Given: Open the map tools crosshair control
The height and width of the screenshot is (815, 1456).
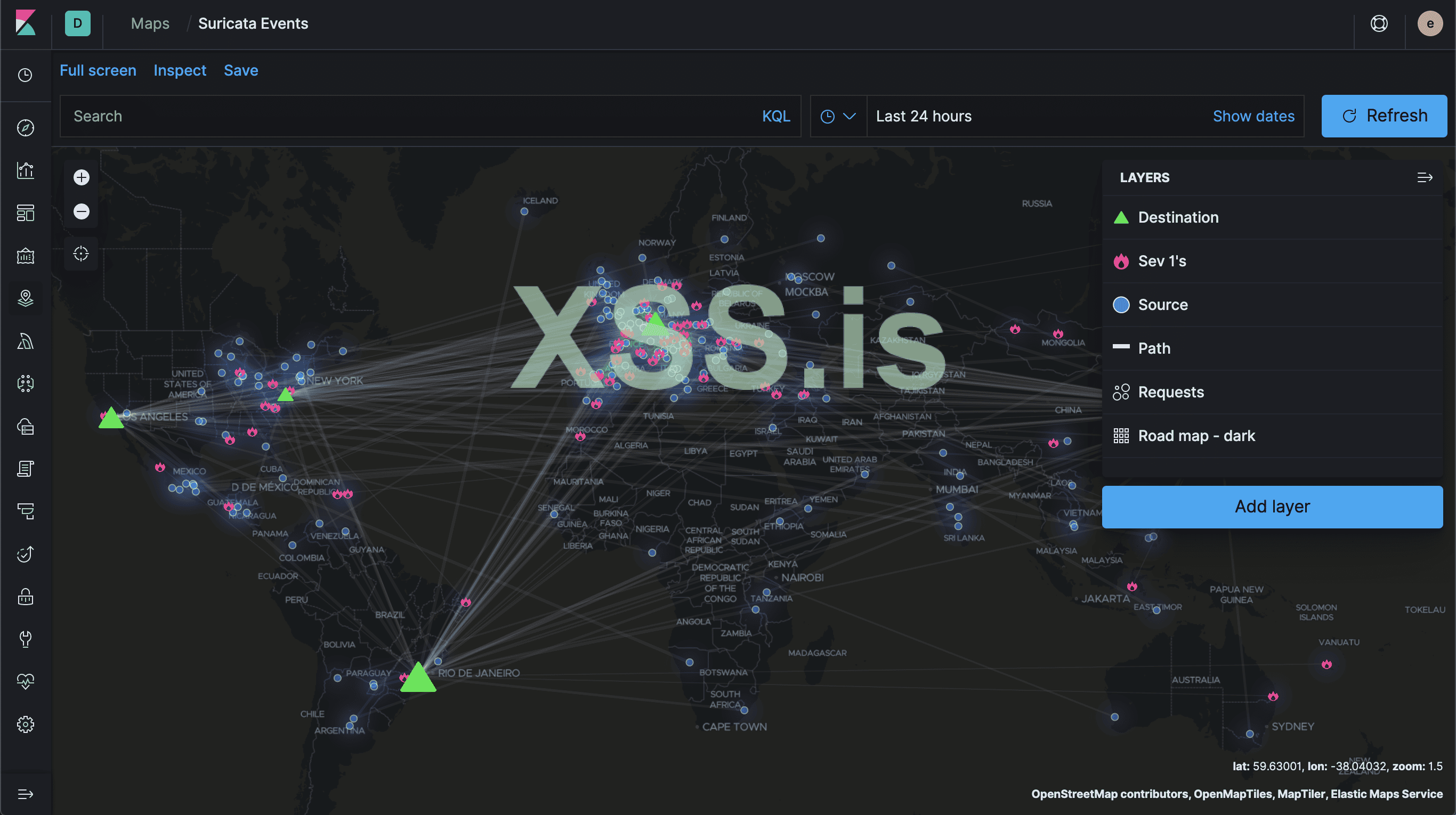Looking at the screenshot, I should coord(82,254).
